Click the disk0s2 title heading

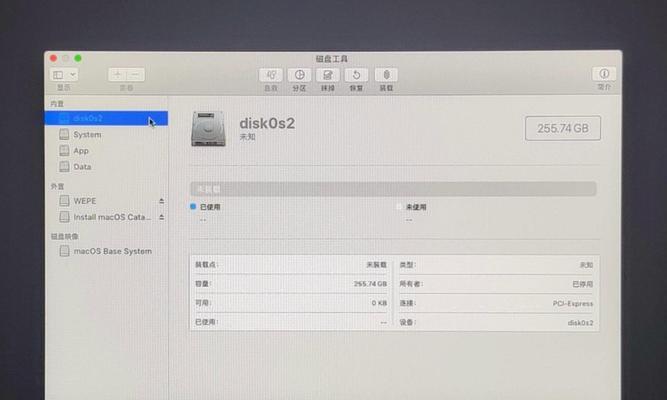pyautogui.click(x=267, y=123)
